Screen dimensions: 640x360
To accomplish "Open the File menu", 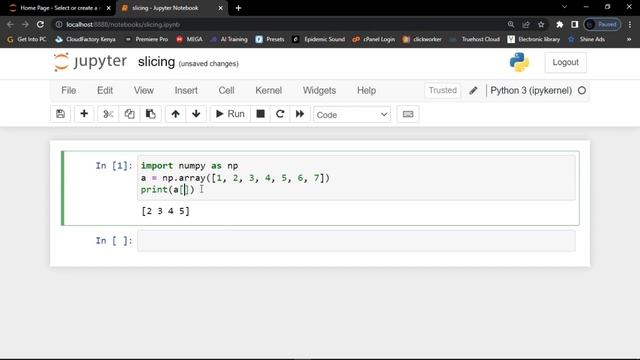I will click(69, 91).
